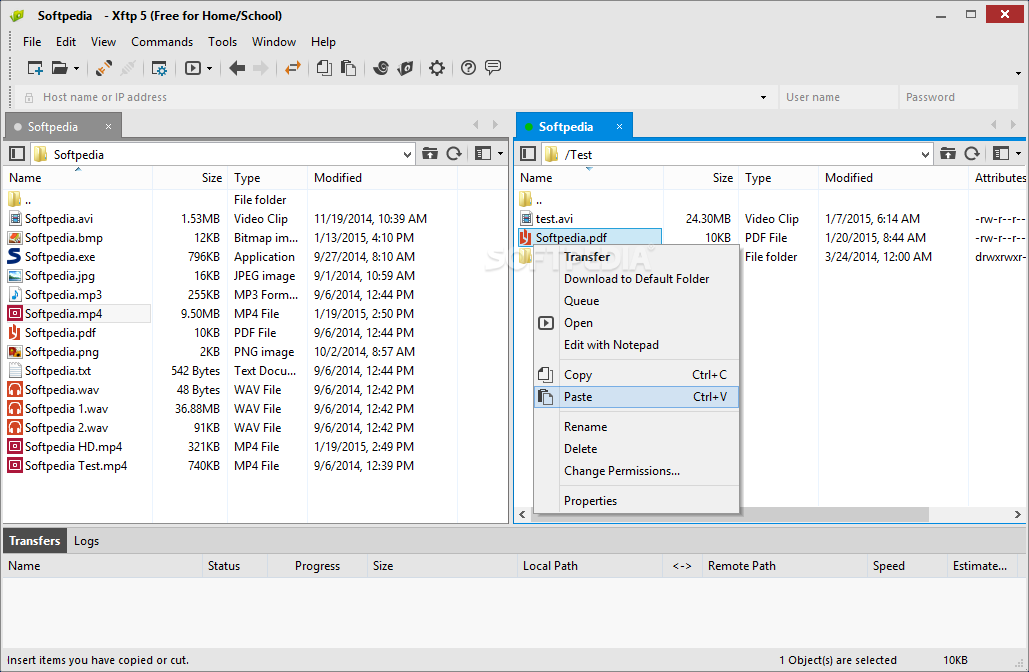Viewport: 1029px width, 672px height.
Task: Open the session properties gear-window icon
Action: 159,68
